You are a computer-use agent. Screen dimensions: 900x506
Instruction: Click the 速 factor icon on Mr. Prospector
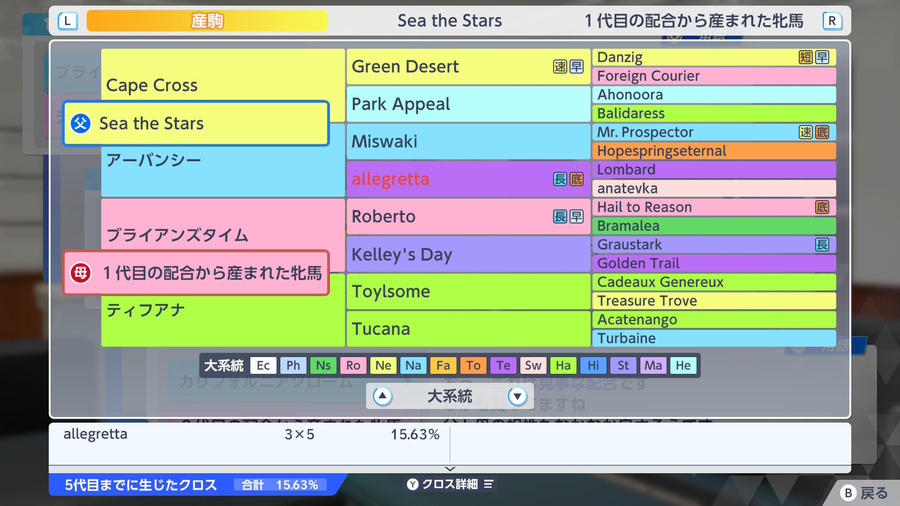pyautogui.click(x=805, y=132)
